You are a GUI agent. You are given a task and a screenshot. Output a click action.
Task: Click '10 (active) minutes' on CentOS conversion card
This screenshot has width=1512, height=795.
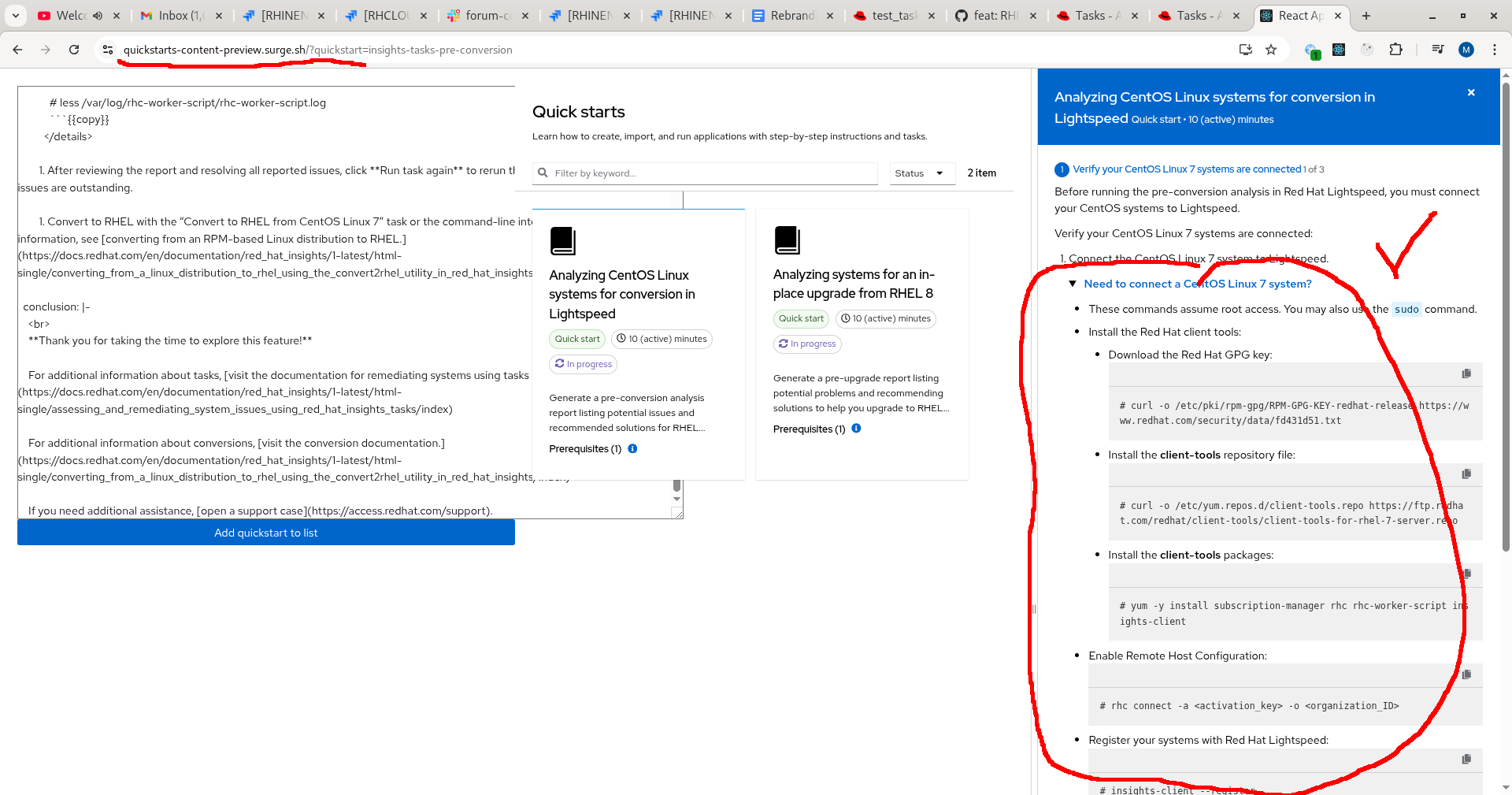pos(661,339)
